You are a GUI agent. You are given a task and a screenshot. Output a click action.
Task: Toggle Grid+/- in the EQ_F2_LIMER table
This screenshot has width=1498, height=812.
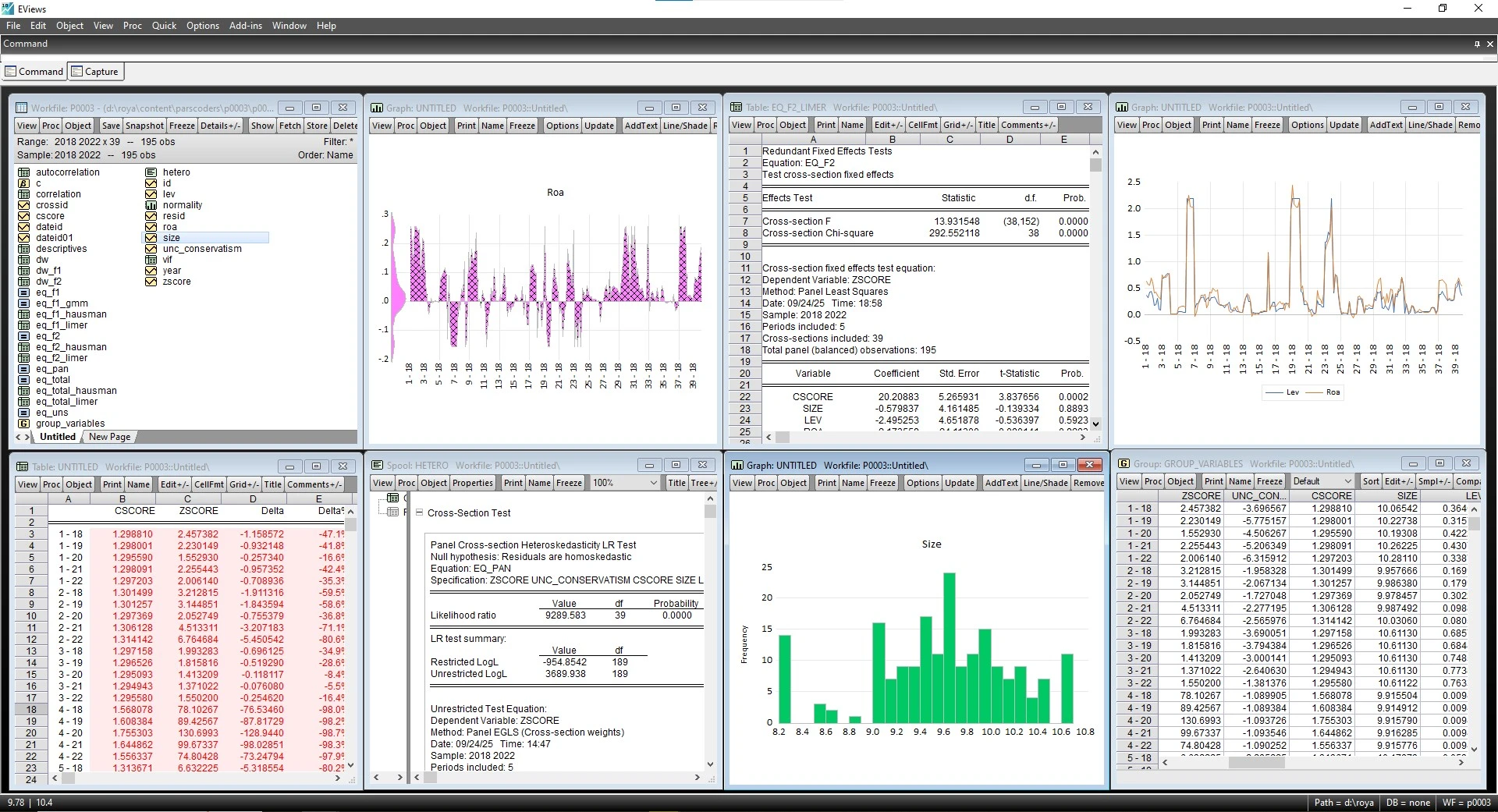(957, 125)
